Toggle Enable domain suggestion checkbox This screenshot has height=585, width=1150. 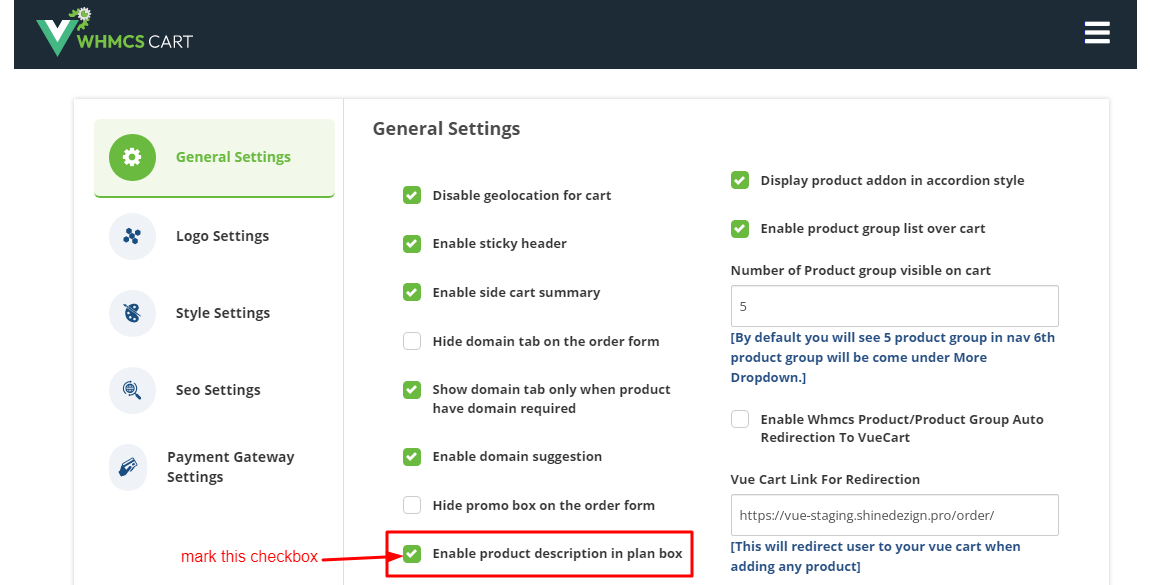[x=412, y=457]
